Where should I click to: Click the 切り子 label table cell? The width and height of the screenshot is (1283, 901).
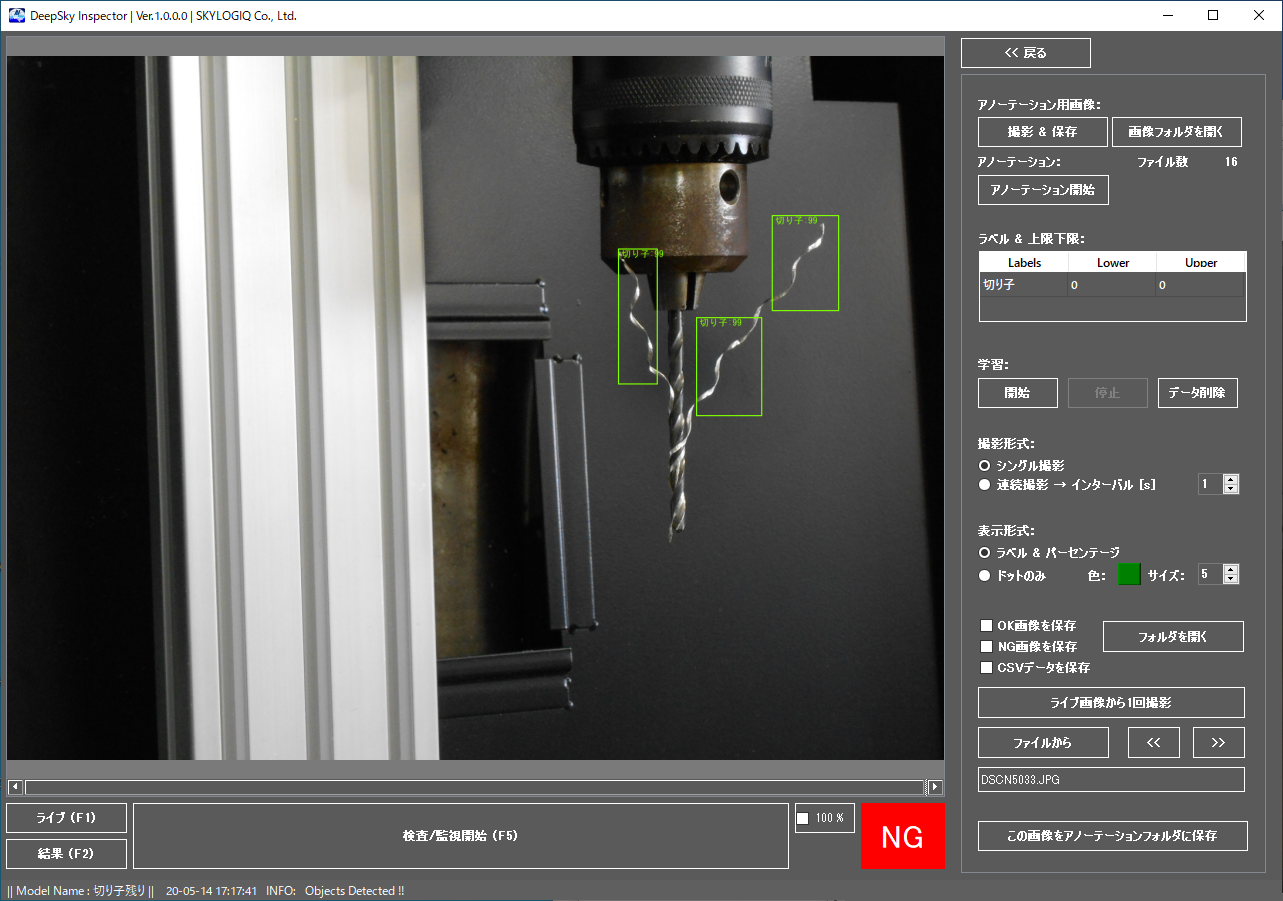pos(1023,285)
